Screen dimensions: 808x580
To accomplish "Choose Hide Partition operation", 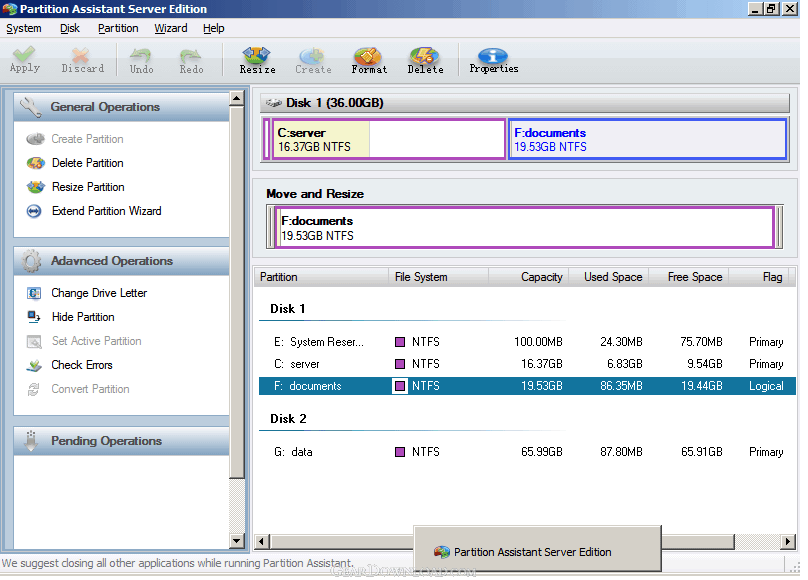I will [83, 317].
